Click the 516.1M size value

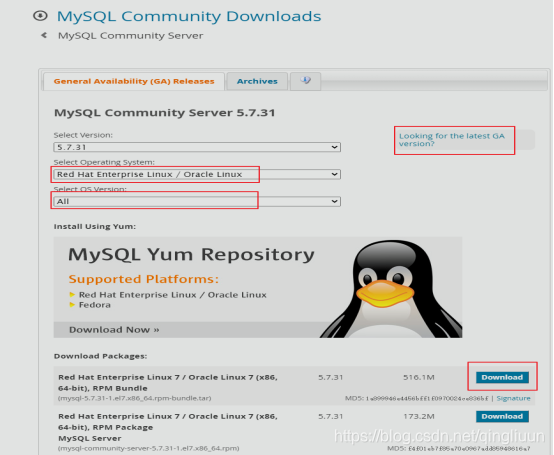(x=419, y=377)
